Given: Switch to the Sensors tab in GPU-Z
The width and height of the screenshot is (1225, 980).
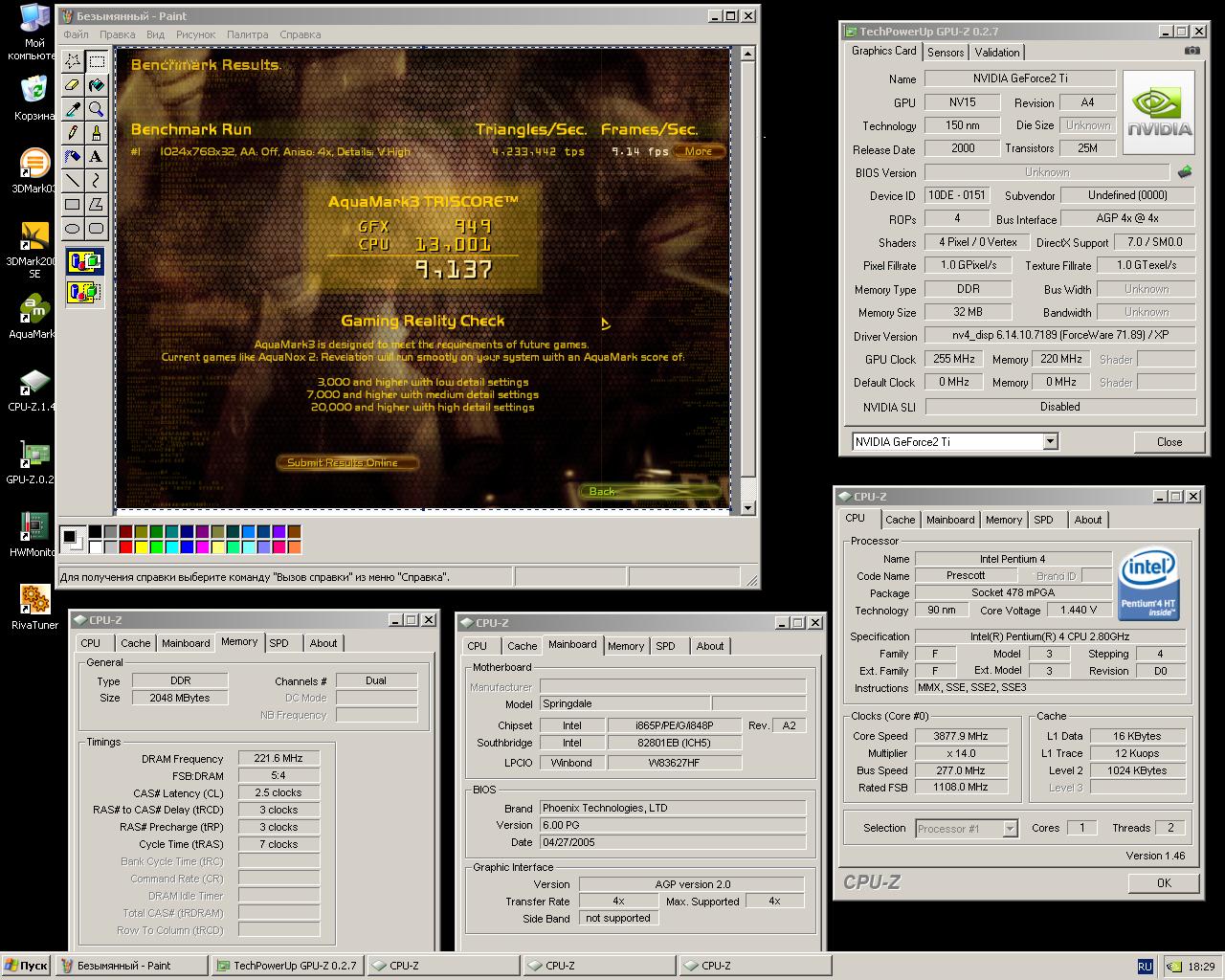Looking at the screenshot, I should click(x=946, y=53).
